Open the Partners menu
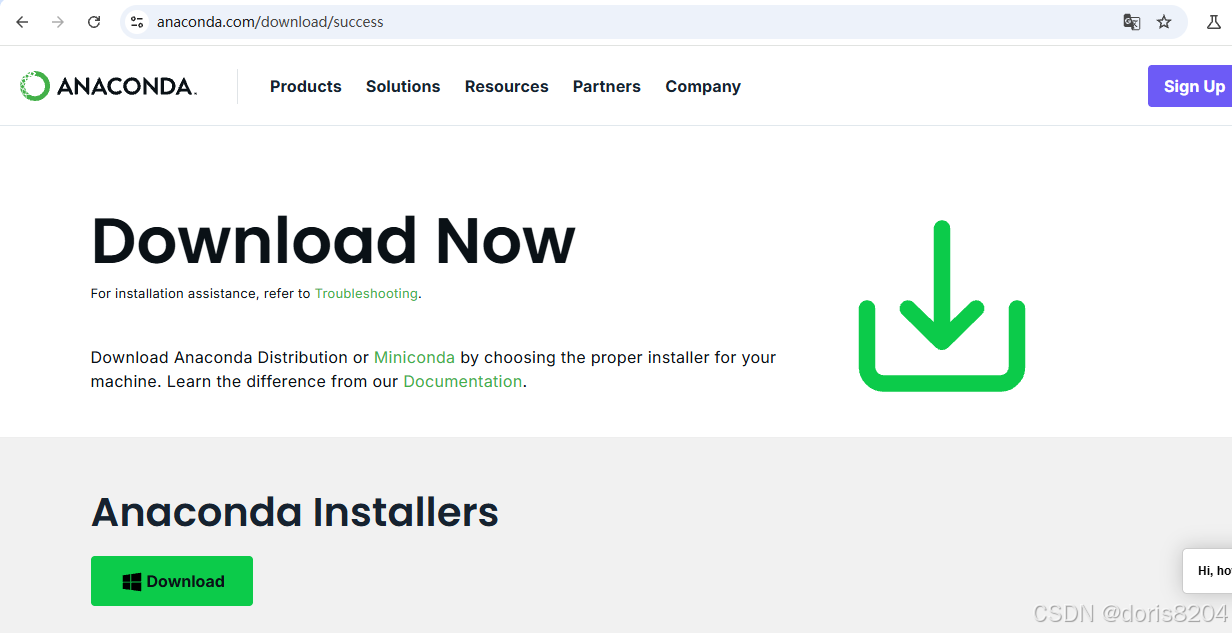The width and height of the screenshot is (1232, 633). [607, 86]
